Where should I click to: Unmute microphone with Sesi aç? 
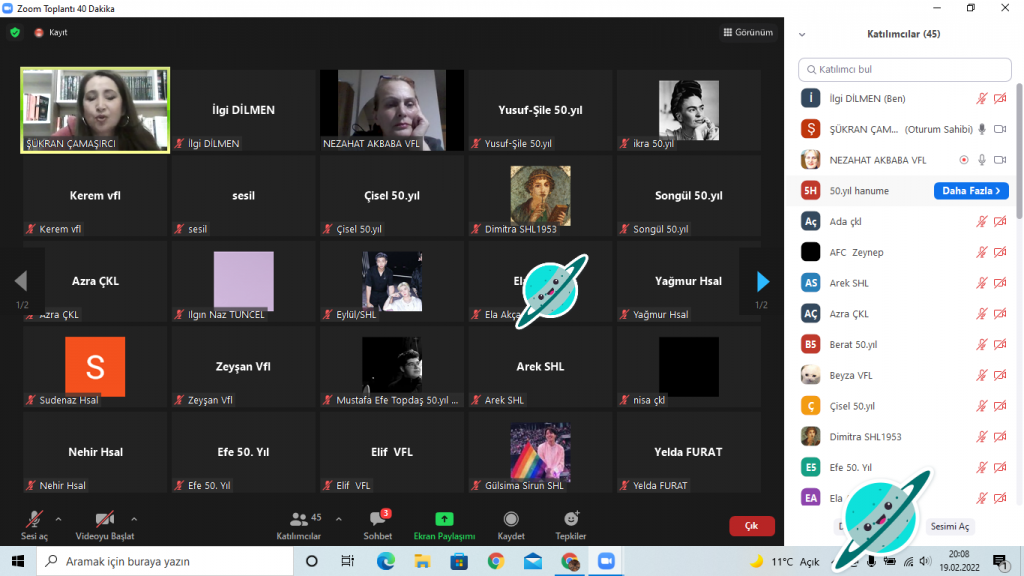click(35, 520)
